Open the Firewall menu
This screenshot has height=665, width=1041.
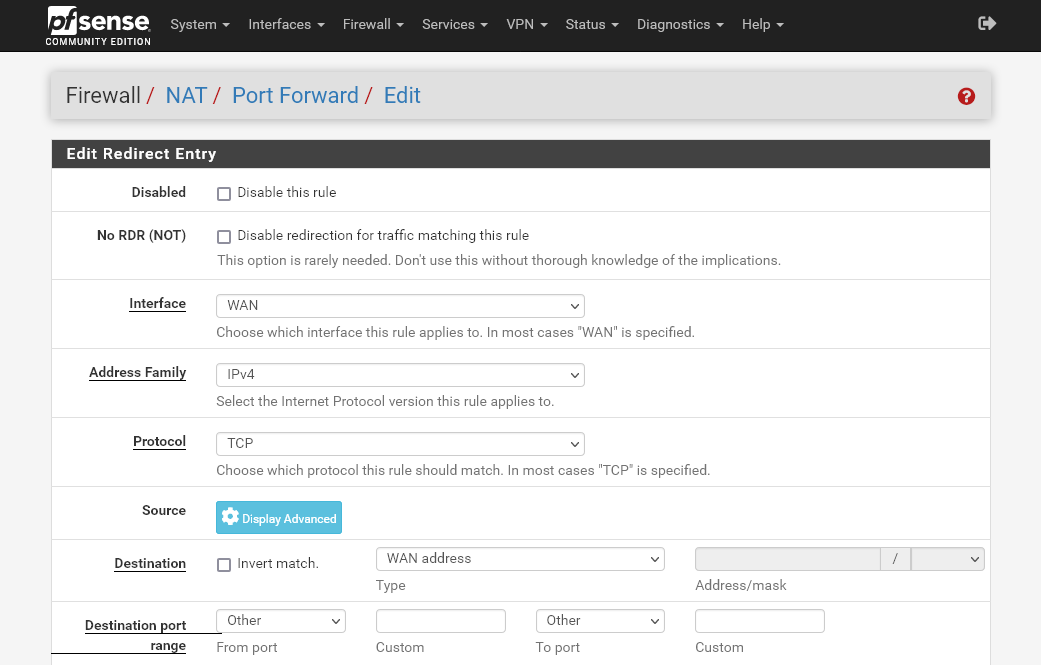point(373,24)
